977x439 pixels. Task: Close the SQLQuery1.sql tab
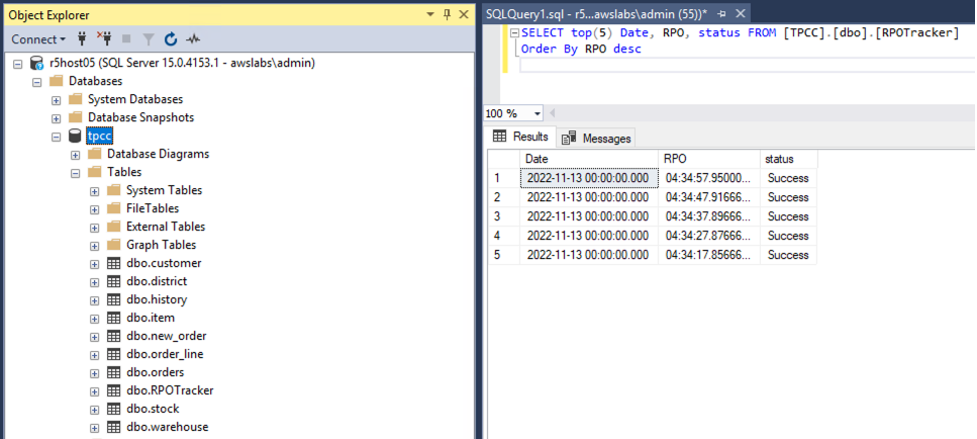[740, 14]
